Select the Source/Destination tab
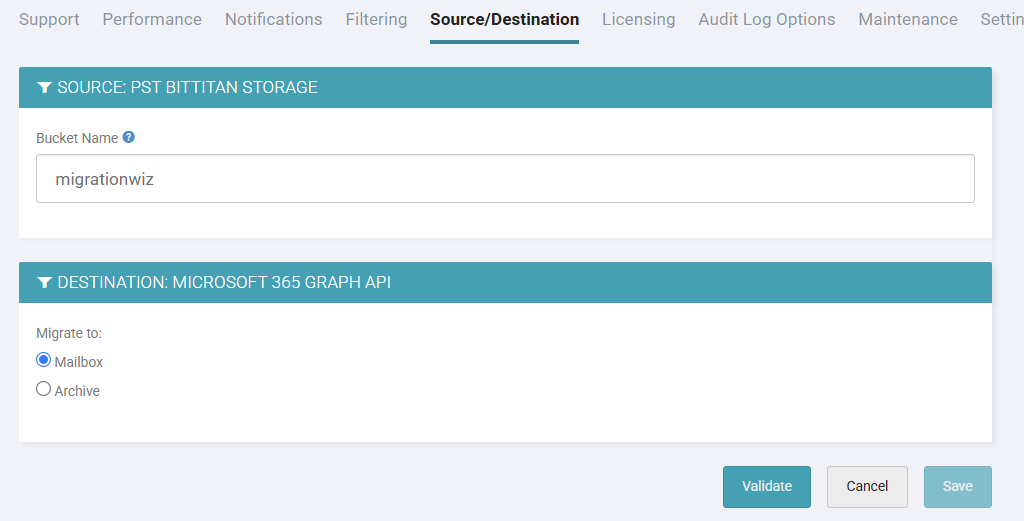 point(504,20)
